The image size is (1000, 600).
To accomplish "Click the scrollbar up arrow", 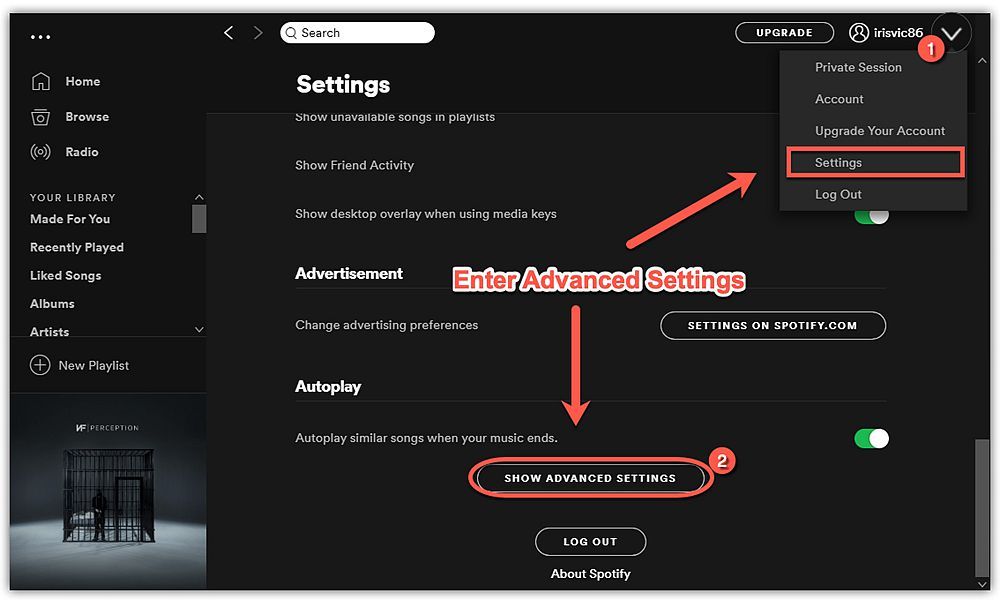I will (x=982, y=61).
